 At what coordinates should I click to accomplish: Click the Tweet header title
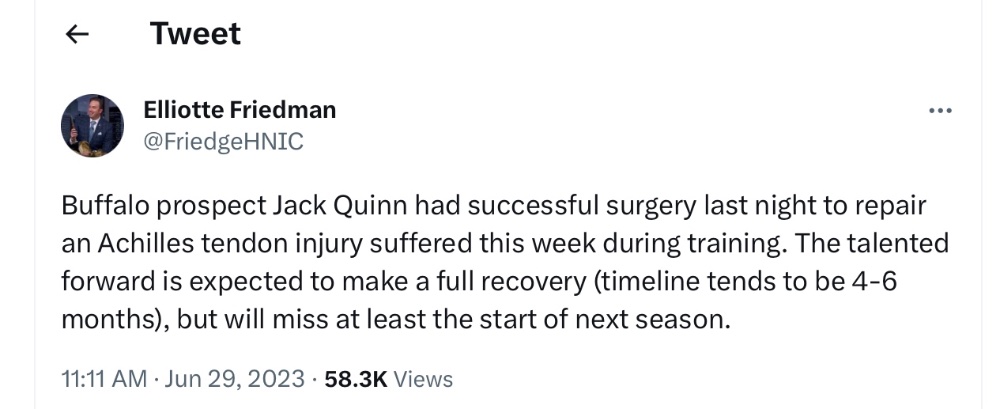195,33
